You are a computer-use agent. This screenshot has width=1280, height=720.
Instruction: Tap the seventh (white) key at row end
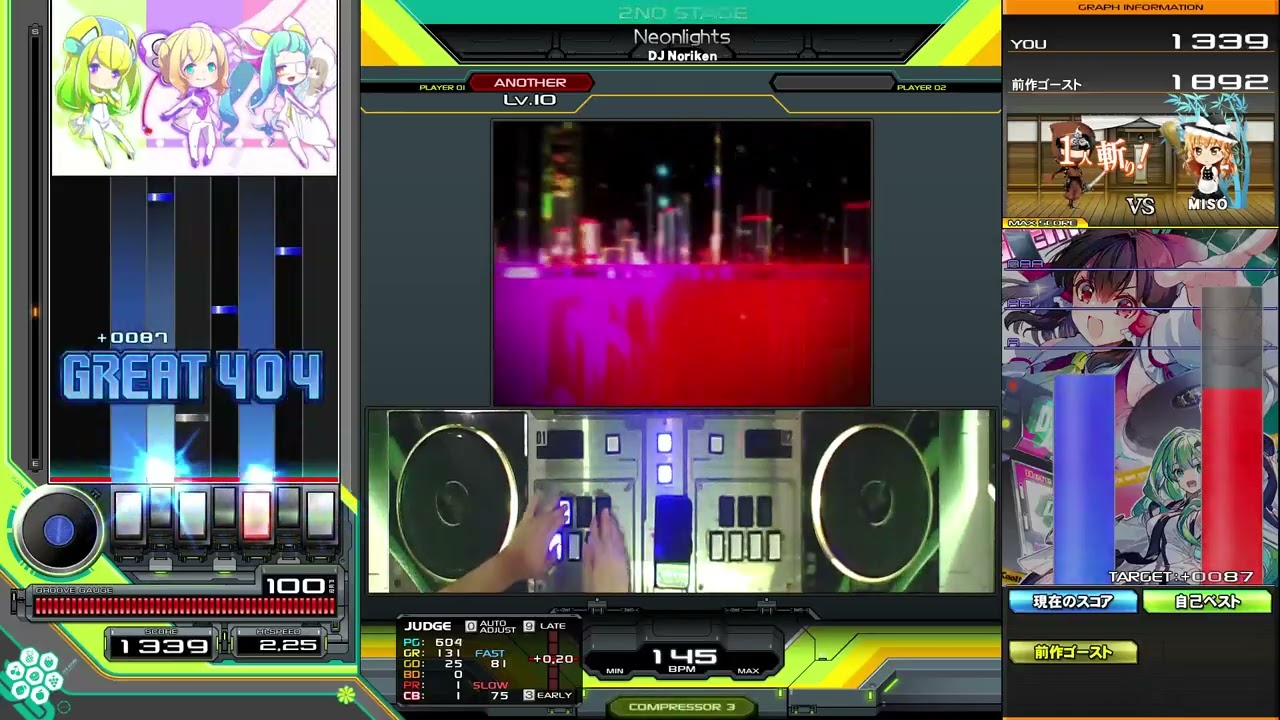pyautogui.click(x=320, y=514)
